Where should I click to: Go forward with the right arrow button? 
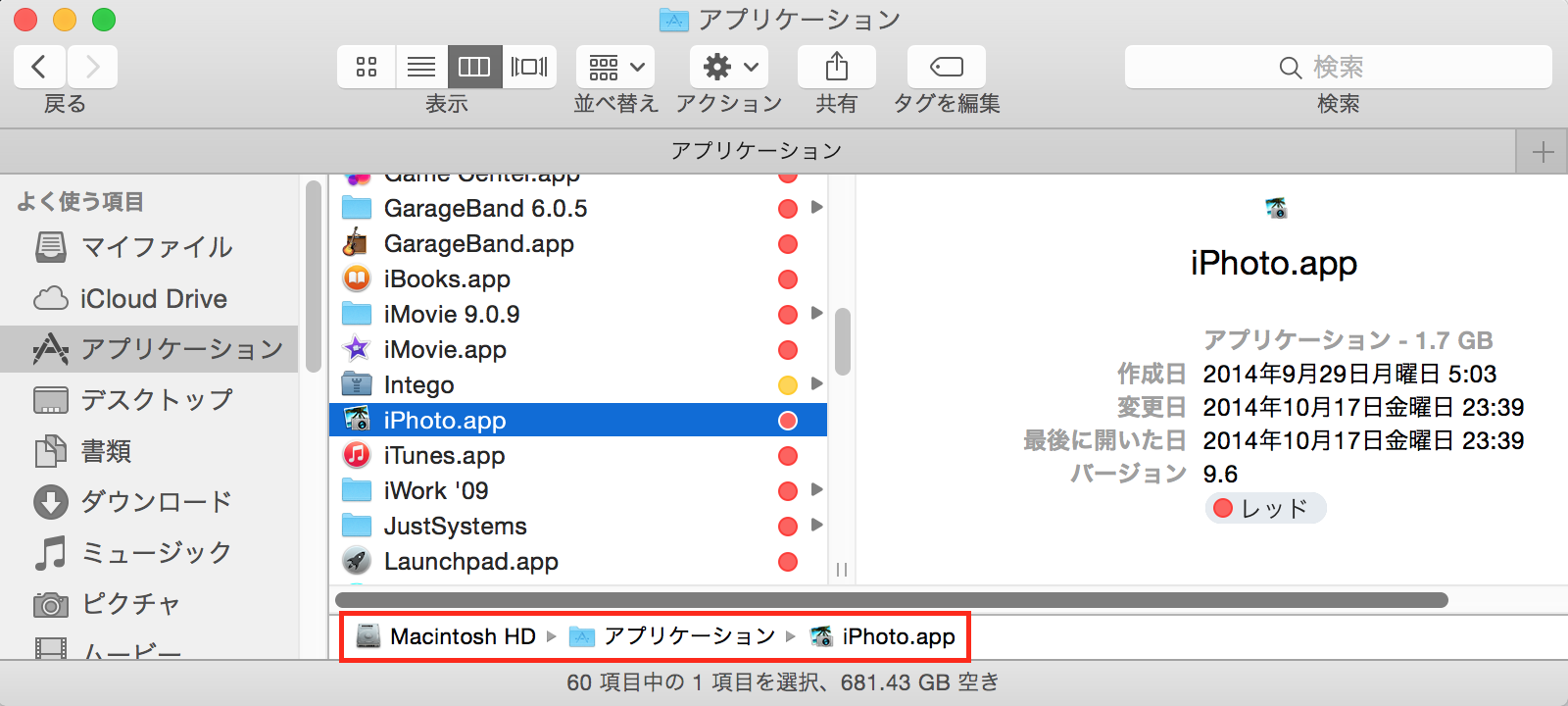(92, 67)
